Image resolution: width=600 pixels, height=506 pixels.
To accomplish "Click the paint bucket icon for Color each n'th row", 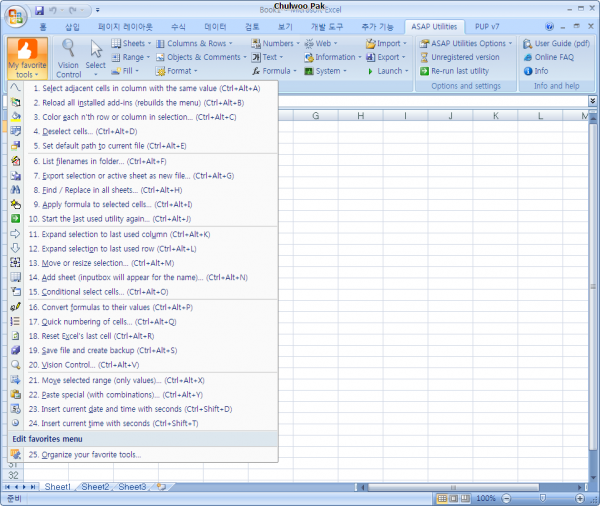I will click(x=15, y=117).
